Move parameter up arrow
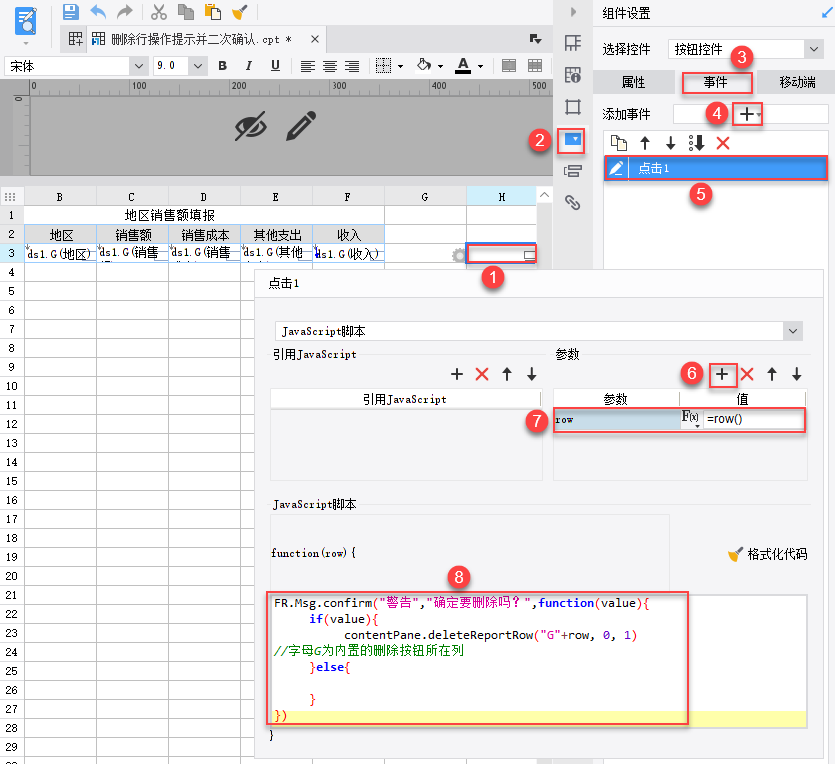The image size is (835, 764). pyautogui.click(x=772, y=374)
